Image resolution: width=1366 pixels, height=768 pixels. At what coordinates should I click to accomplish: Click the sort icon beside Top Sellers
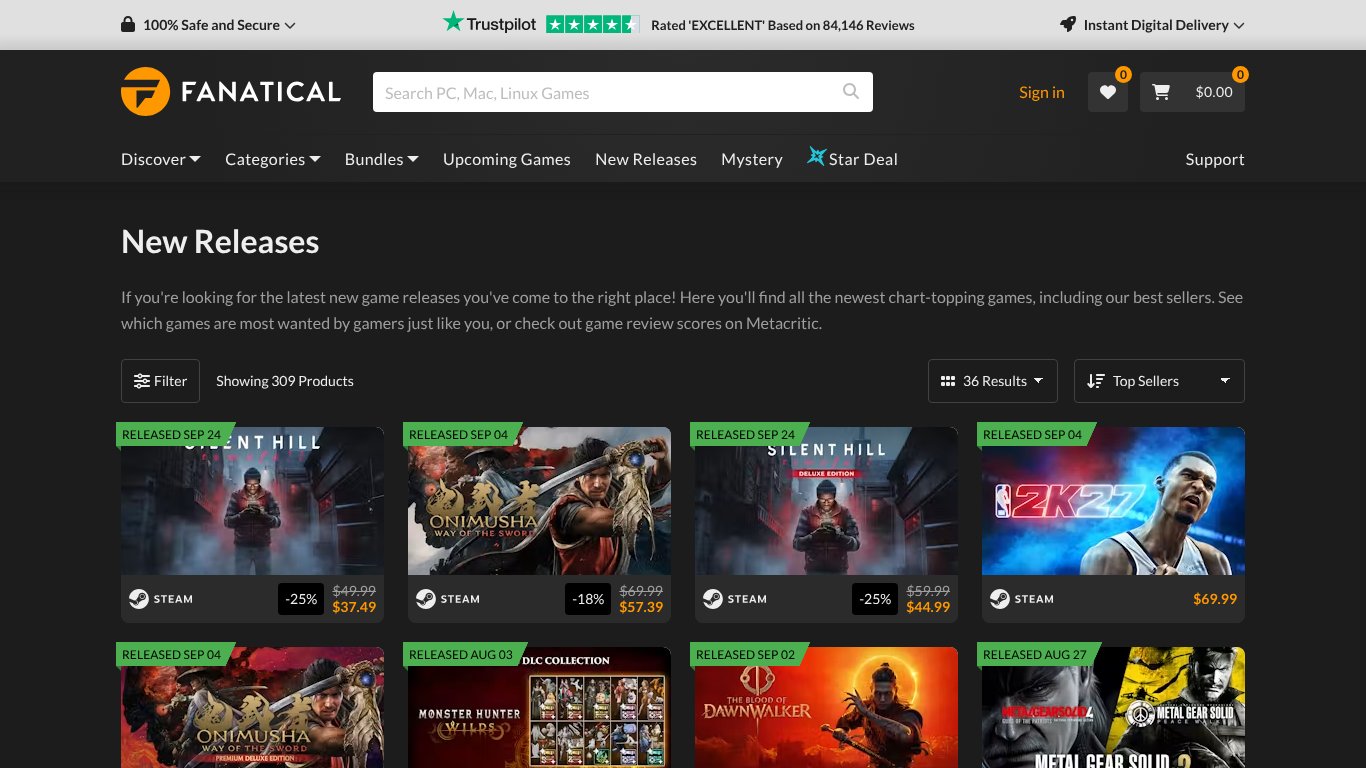[1096, 381]
